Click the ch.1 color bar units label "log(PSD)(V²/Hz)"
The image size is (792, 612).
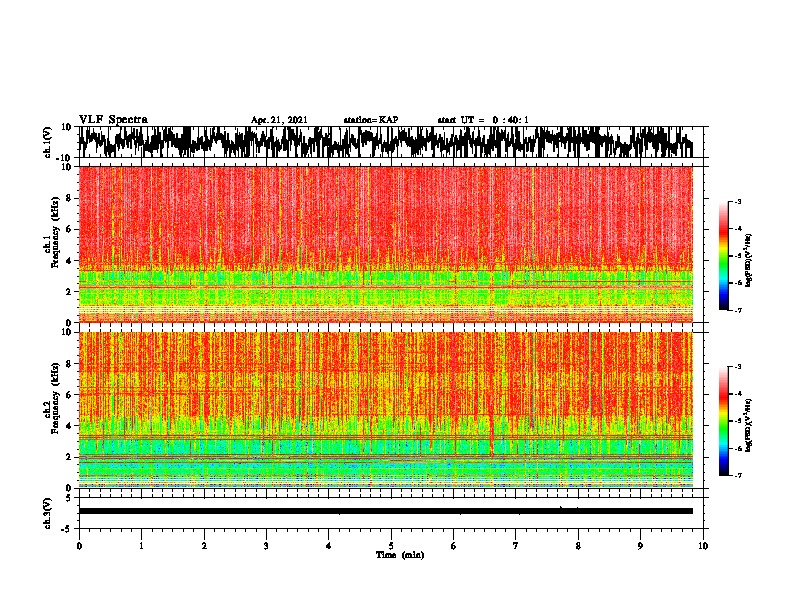coord(749,260)
